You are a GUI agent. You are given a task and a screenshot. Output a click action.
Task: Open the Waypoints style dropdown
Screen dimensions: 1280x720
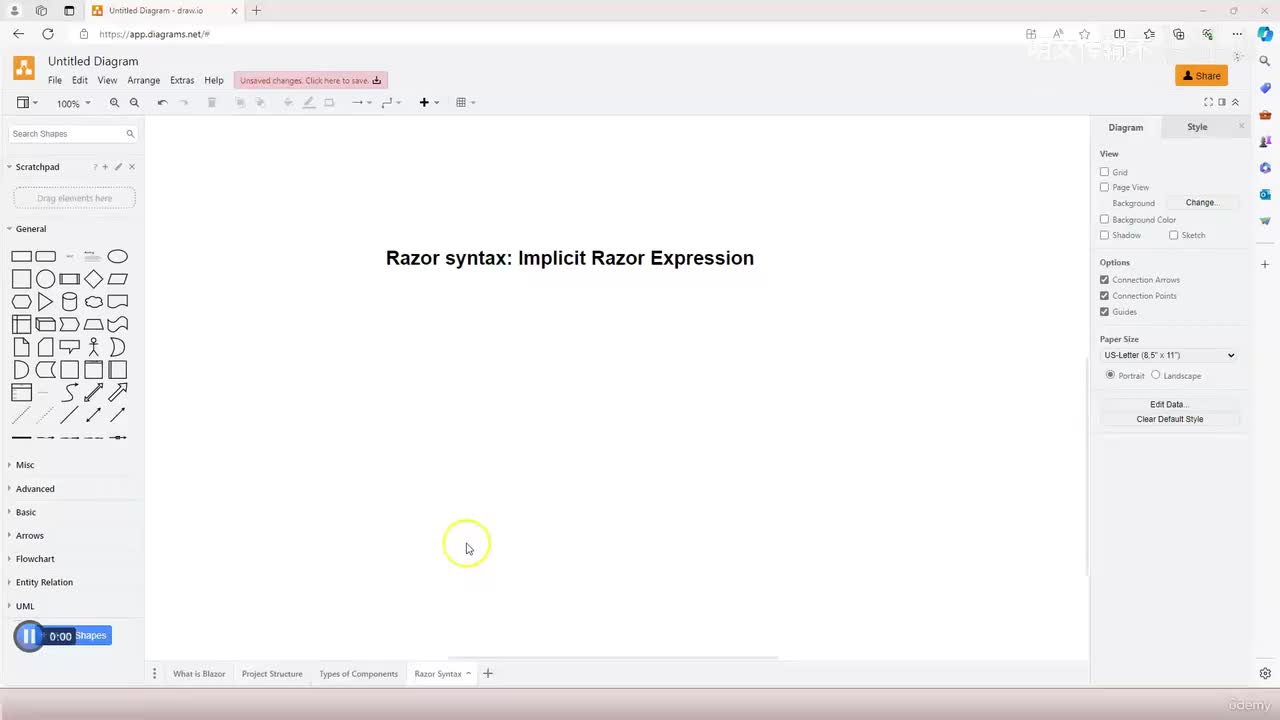pos(391,103)
